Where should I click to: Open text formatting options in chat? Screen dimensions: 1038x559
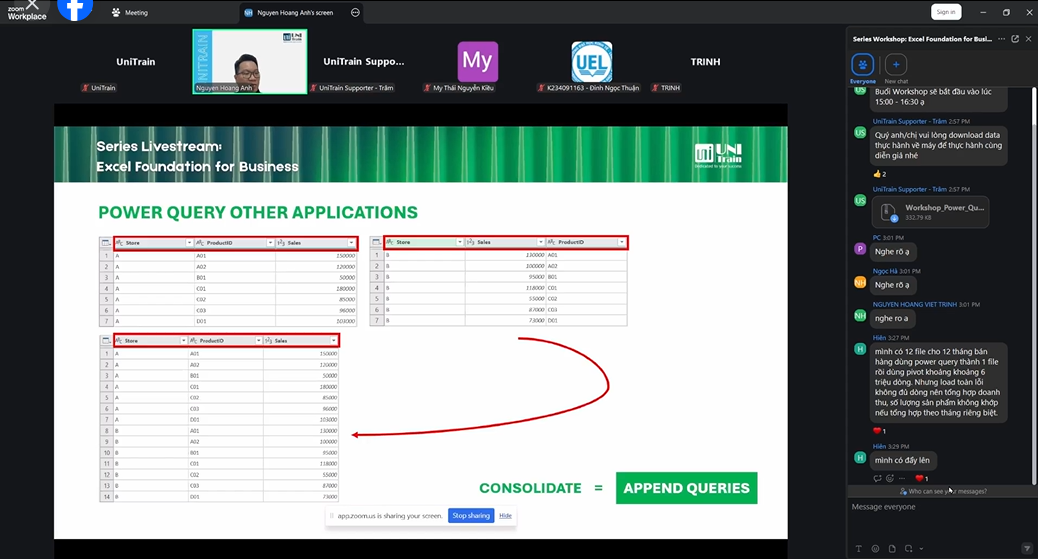[x=859, y=548]
